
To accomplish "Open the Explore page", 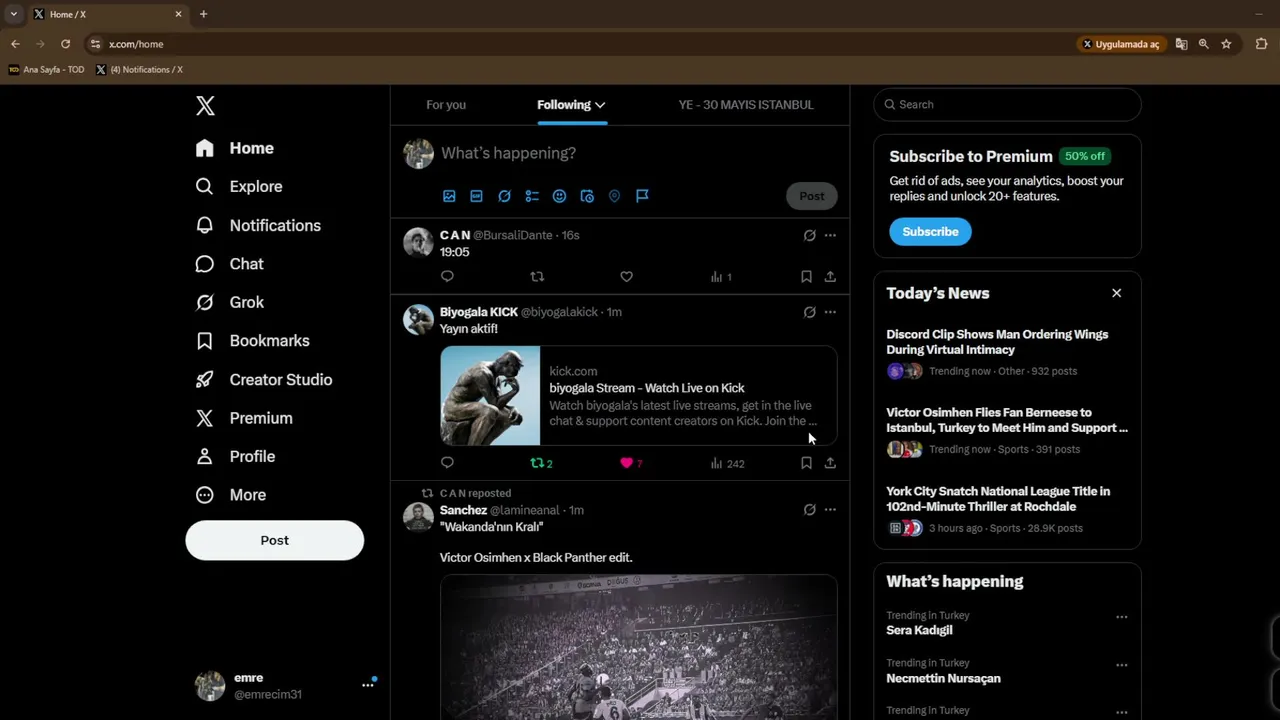I will point(239,186).
